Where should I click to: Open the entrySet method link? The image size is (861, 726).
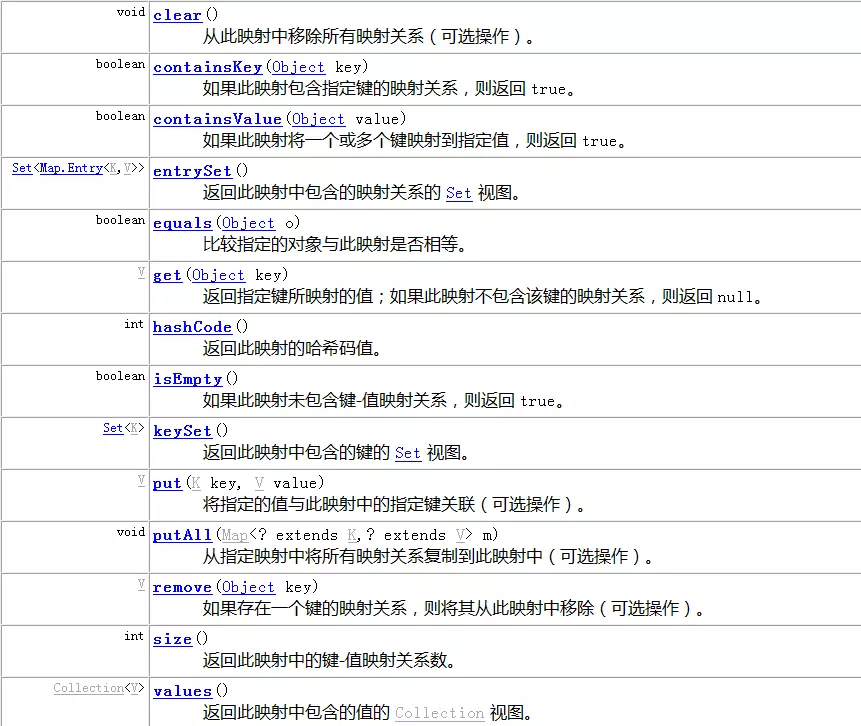[x=192, y=171]
